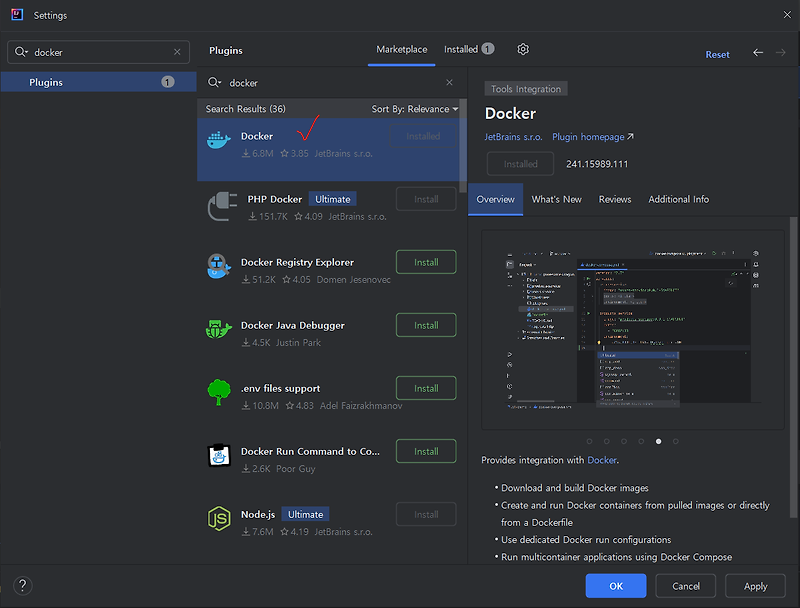The width and height of the screenshot is (800, 608).
Task: Click the help question mark icon
Action: [21, 586]
